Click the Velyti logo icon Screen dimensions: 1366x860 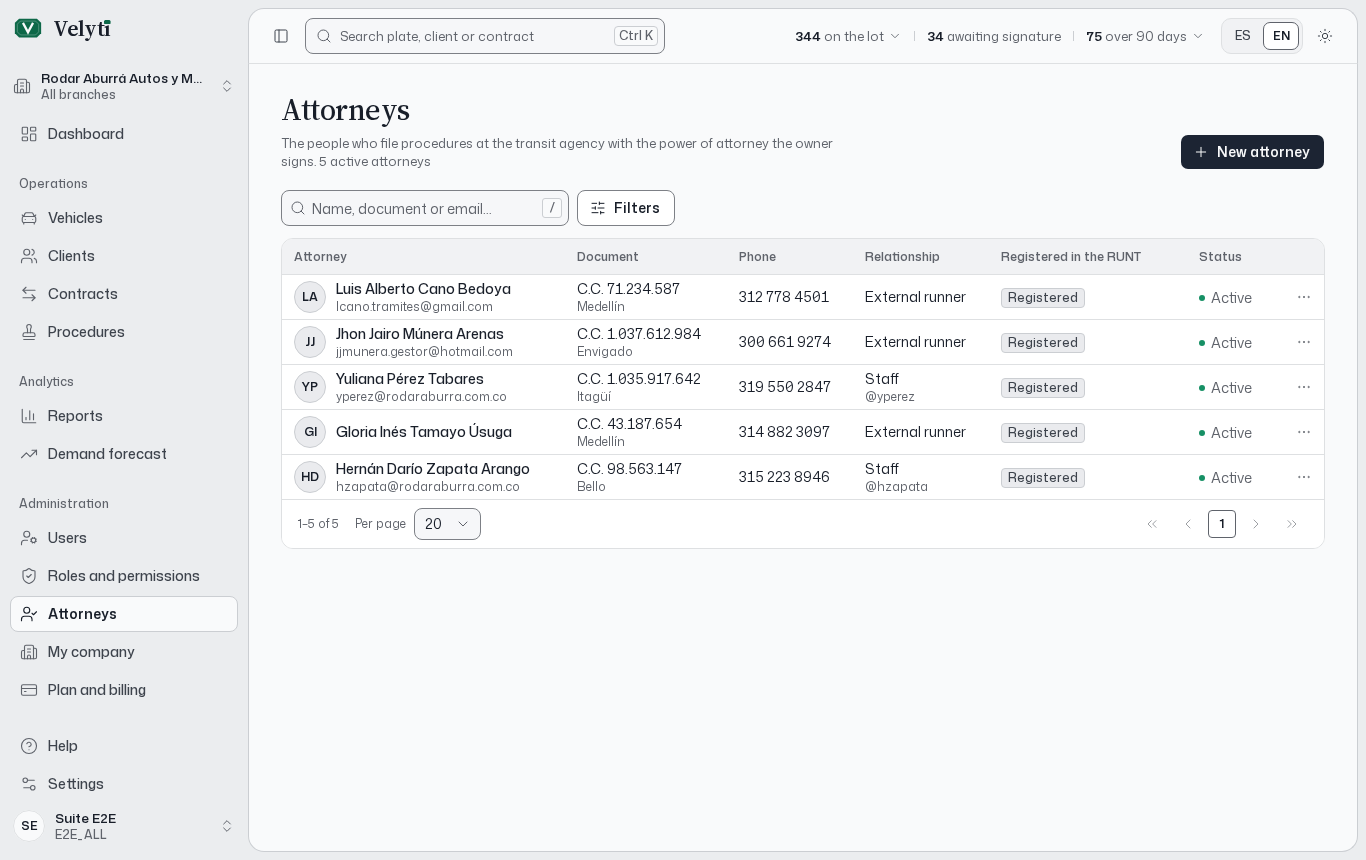tap(28, 28)
